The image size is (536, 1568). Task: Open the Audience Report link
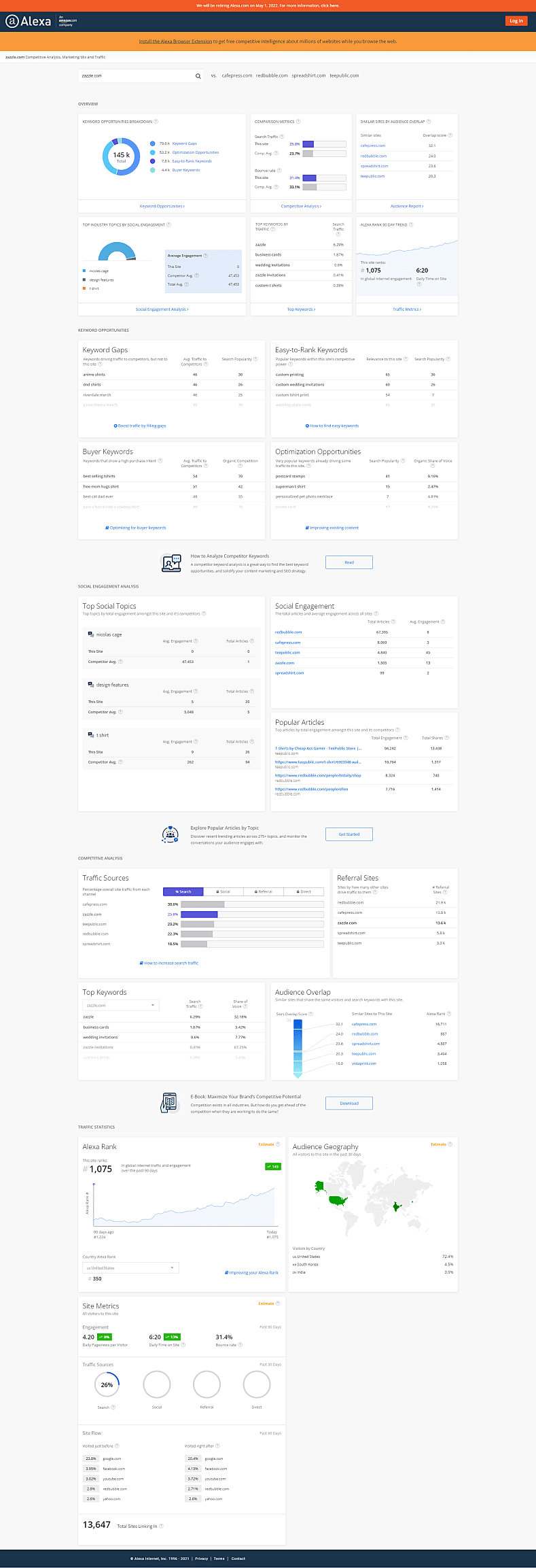(x=407, y=206)
